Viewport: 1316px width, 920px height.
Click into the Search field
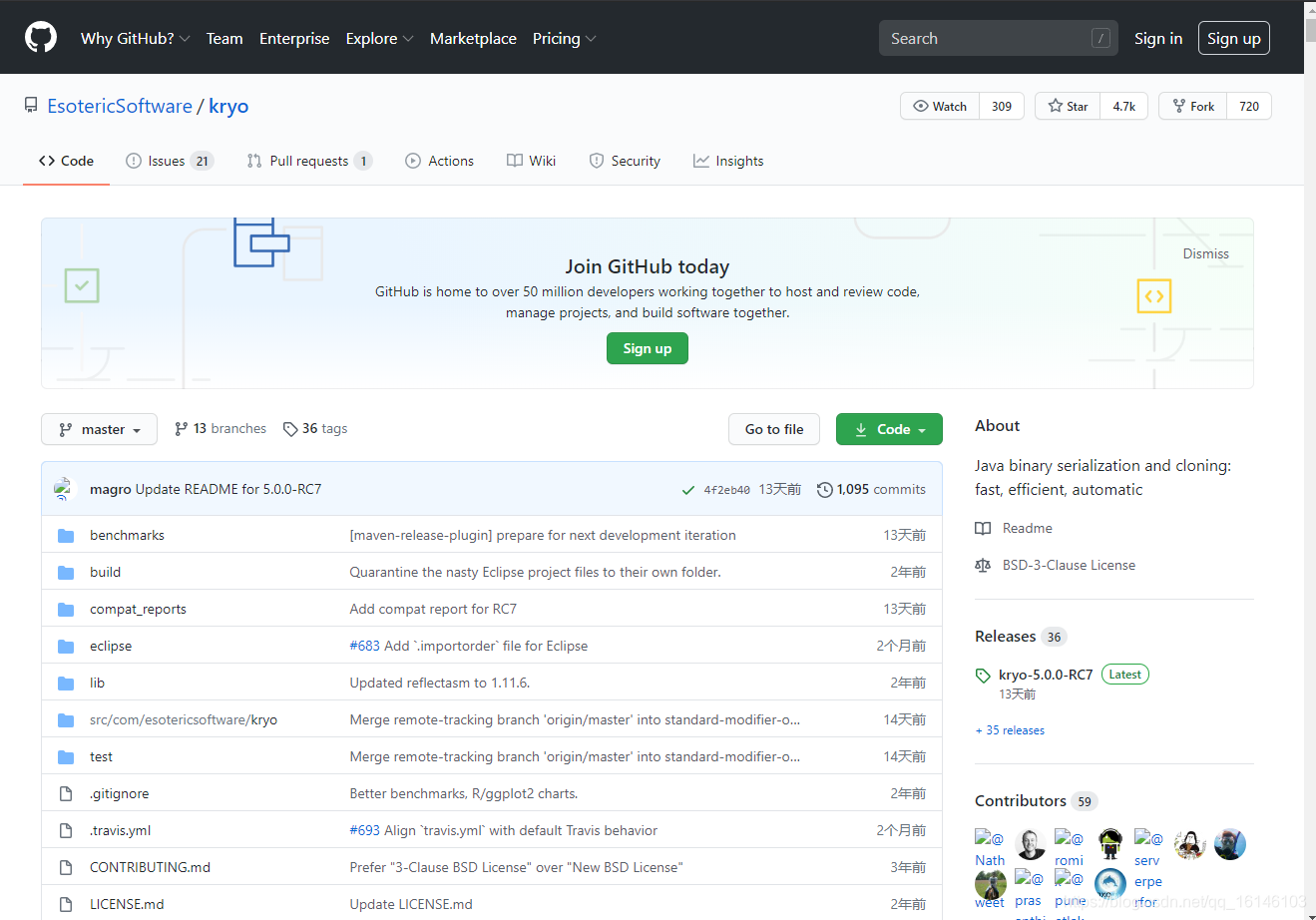pyautogui.click(x=999, y=38)
